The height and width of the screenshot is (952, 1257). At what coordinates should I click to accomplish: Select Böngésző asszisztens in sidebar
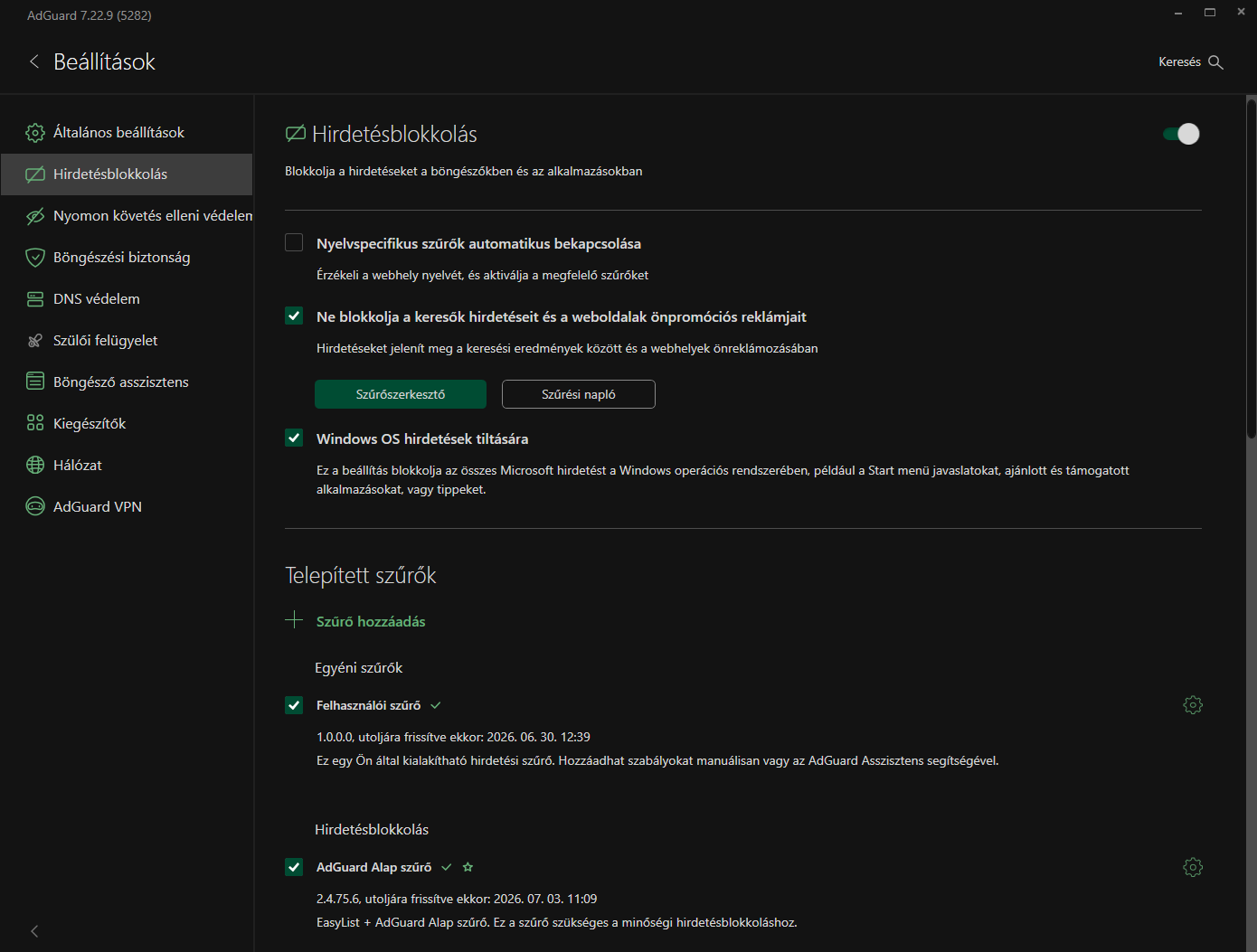pos(127,382)
